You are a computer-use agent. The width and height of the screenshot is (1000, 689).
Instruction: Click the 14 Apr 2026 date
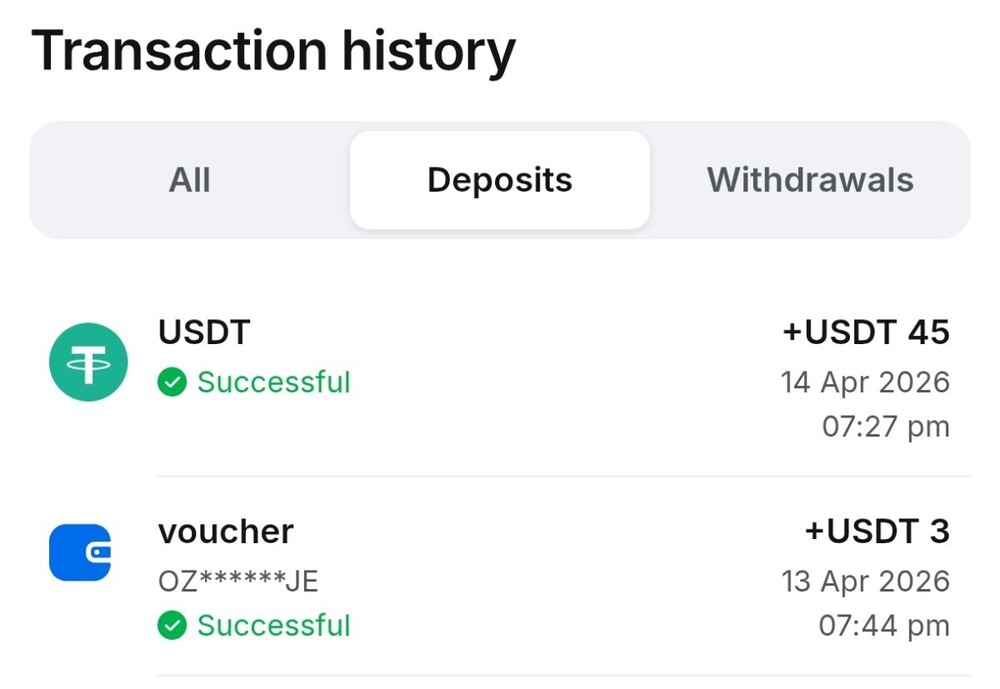coord(865,382)
